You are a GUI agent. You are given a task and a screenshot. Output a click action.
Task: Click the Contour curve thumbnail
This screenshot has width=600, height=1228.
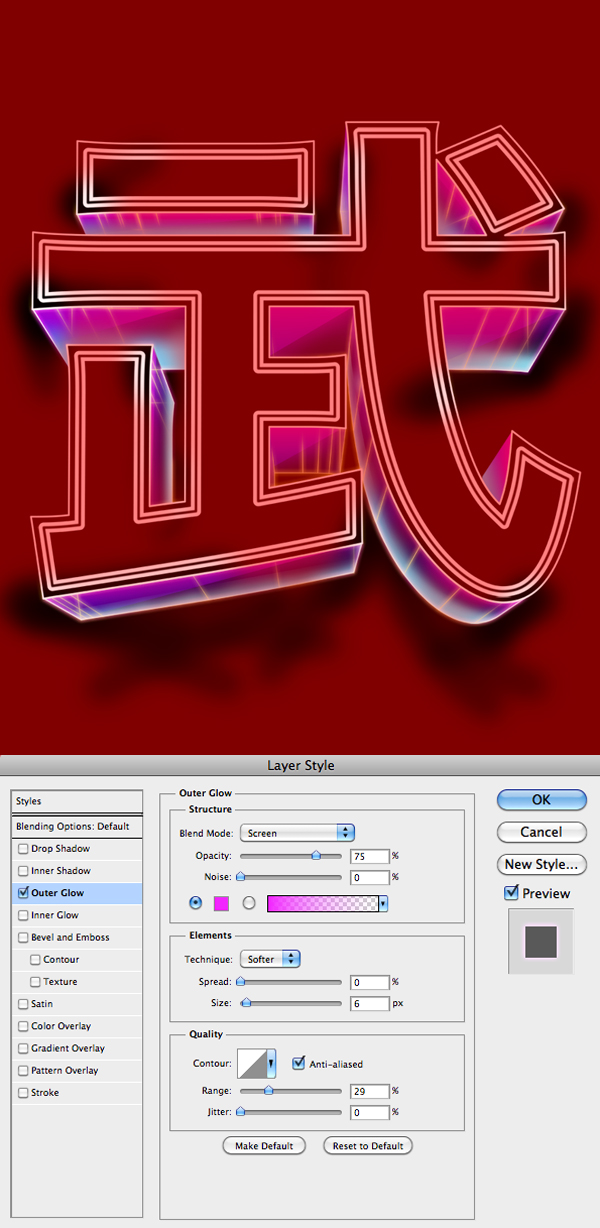pyautogui.click(x=251, y=1063)
